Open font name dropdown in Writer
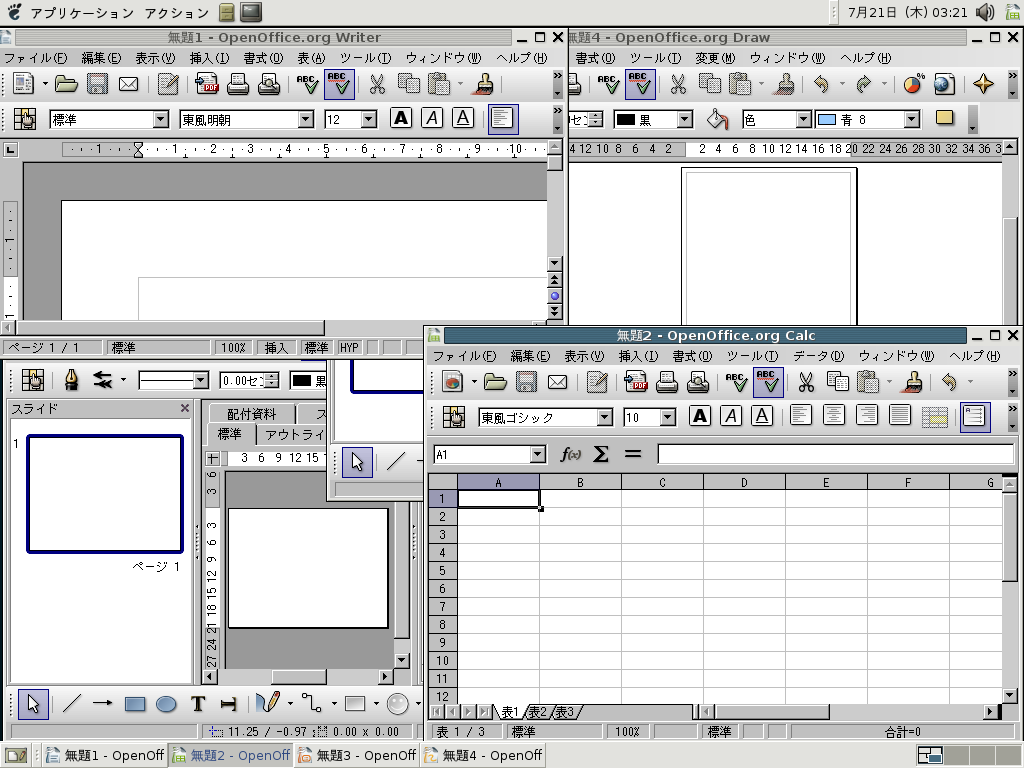1024x768 pixels. [306, 120]
